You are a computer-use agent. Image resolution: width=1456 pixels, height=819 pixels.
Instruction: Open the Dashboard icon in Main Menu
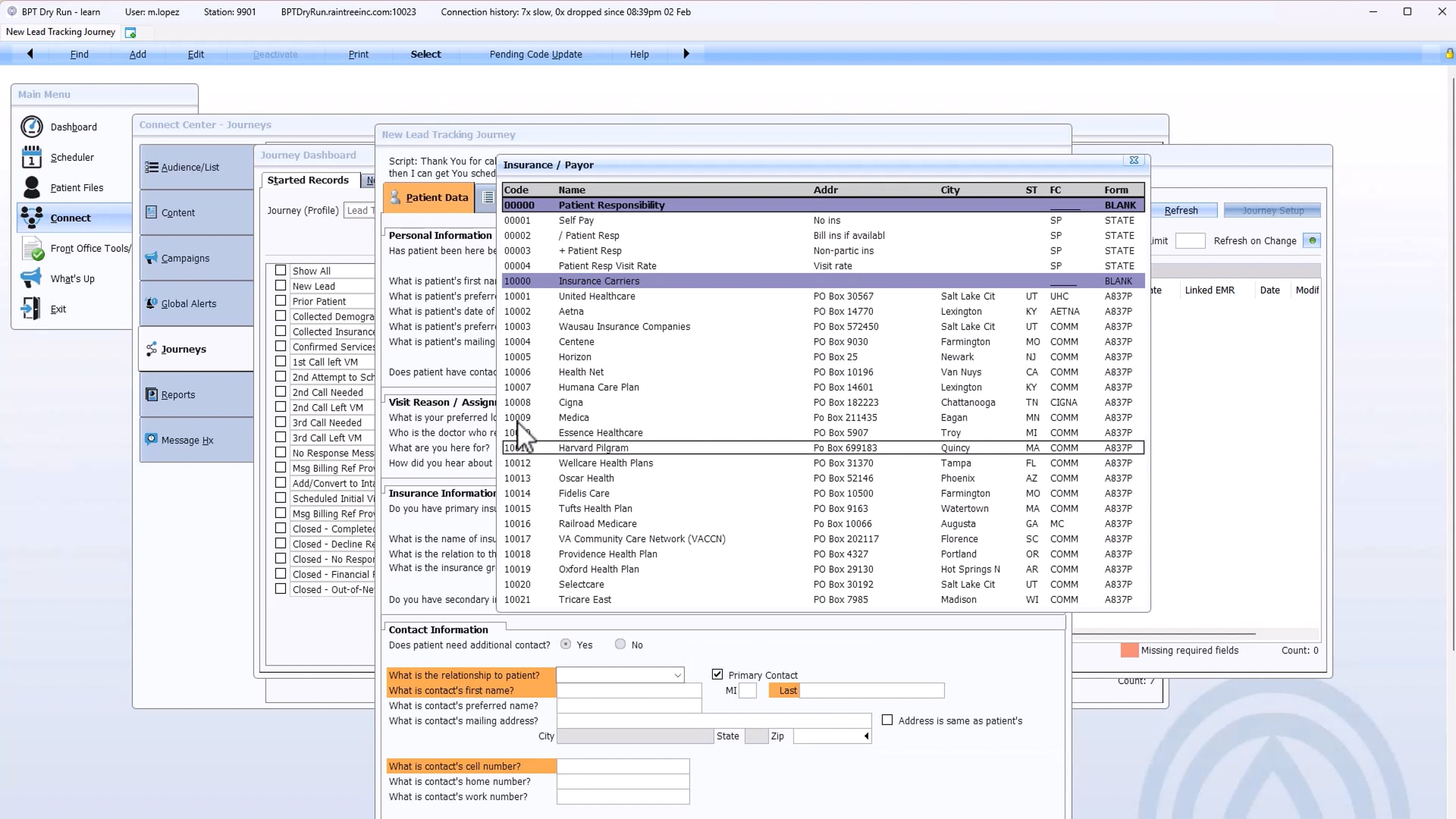click(32, 127)
